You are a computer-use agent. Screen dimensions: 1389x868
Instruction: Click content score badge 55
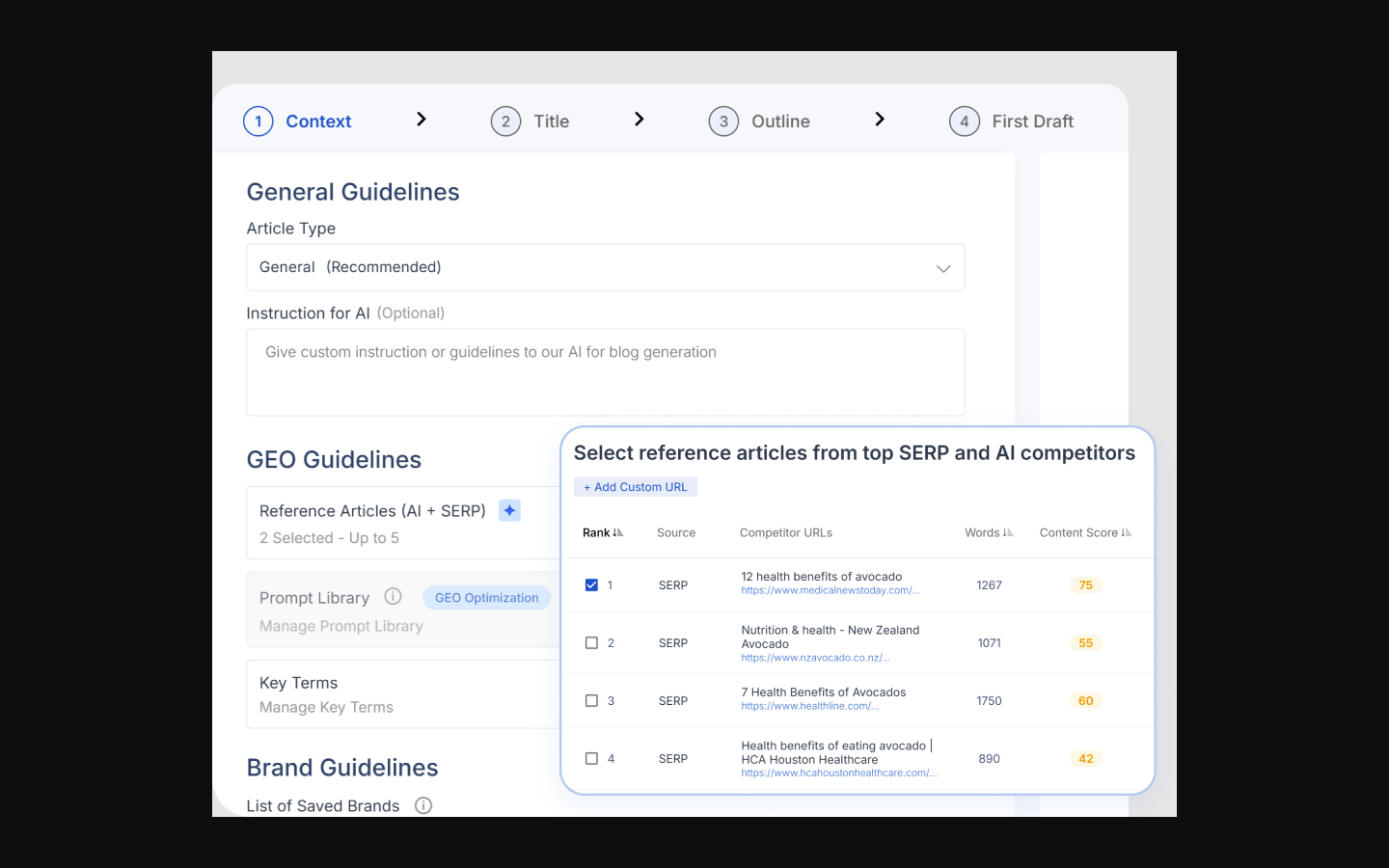[1086, 643]
